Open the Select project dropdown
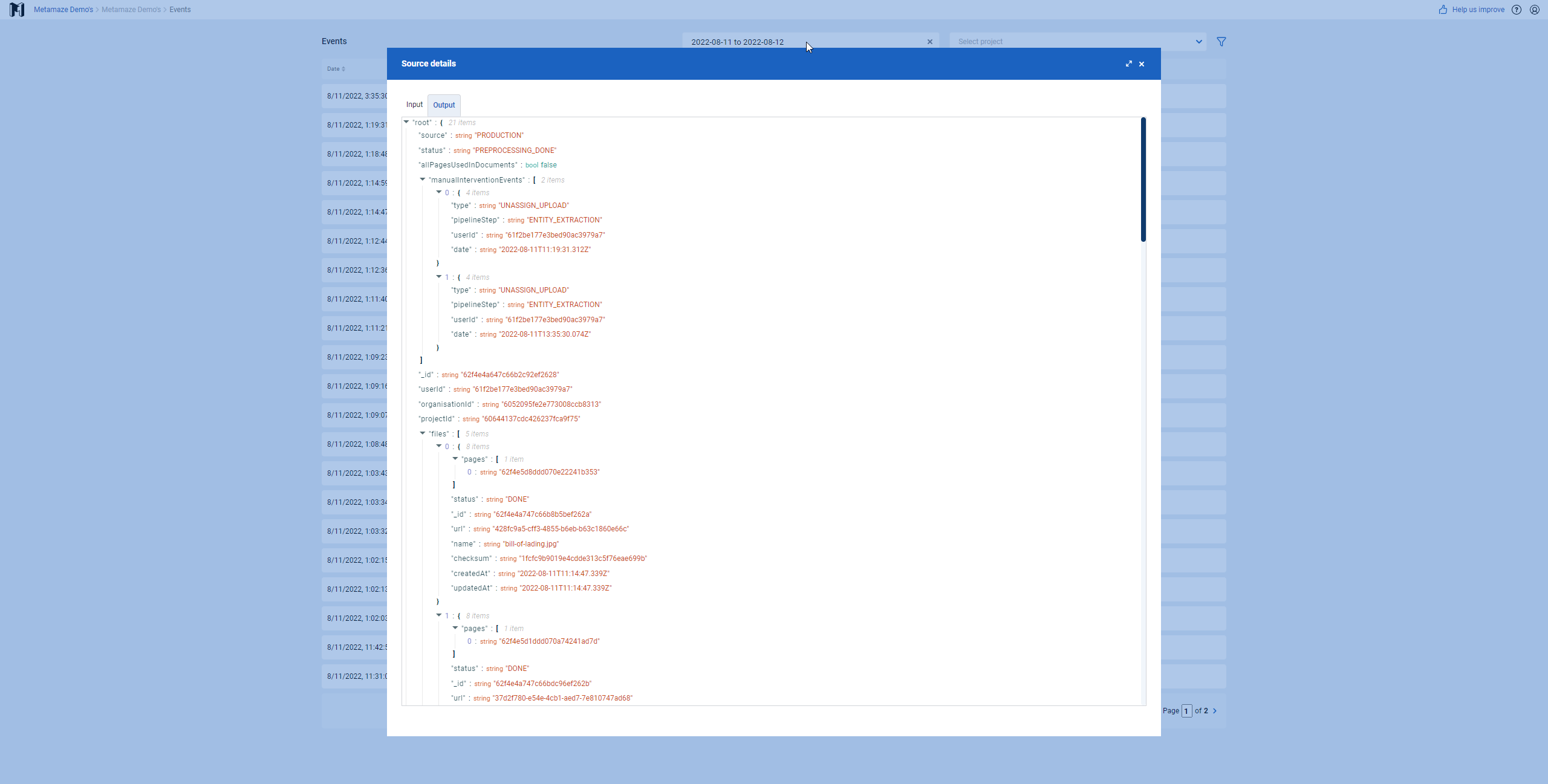This screenshot has height=784, width=1548. coord(1078,42)
